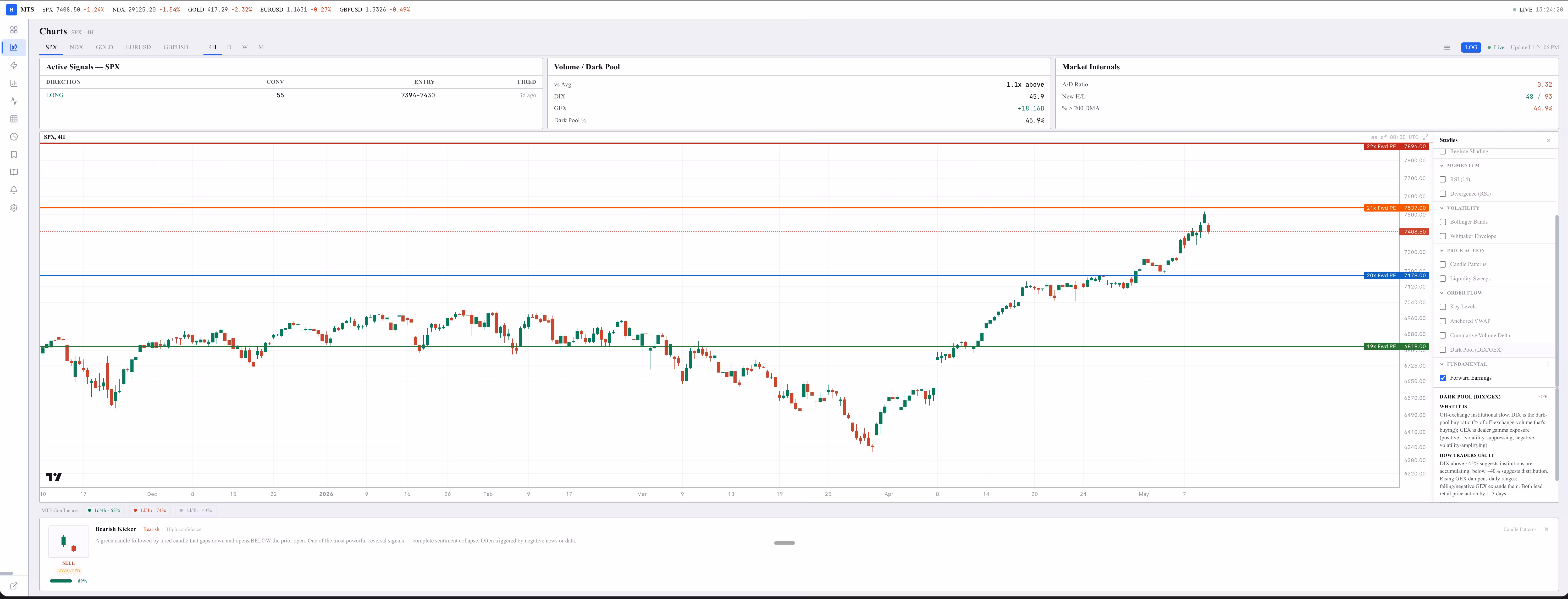Select the D daily timeframe tab
Viewport: 1568px width, 599px height.
coord(229,47)
